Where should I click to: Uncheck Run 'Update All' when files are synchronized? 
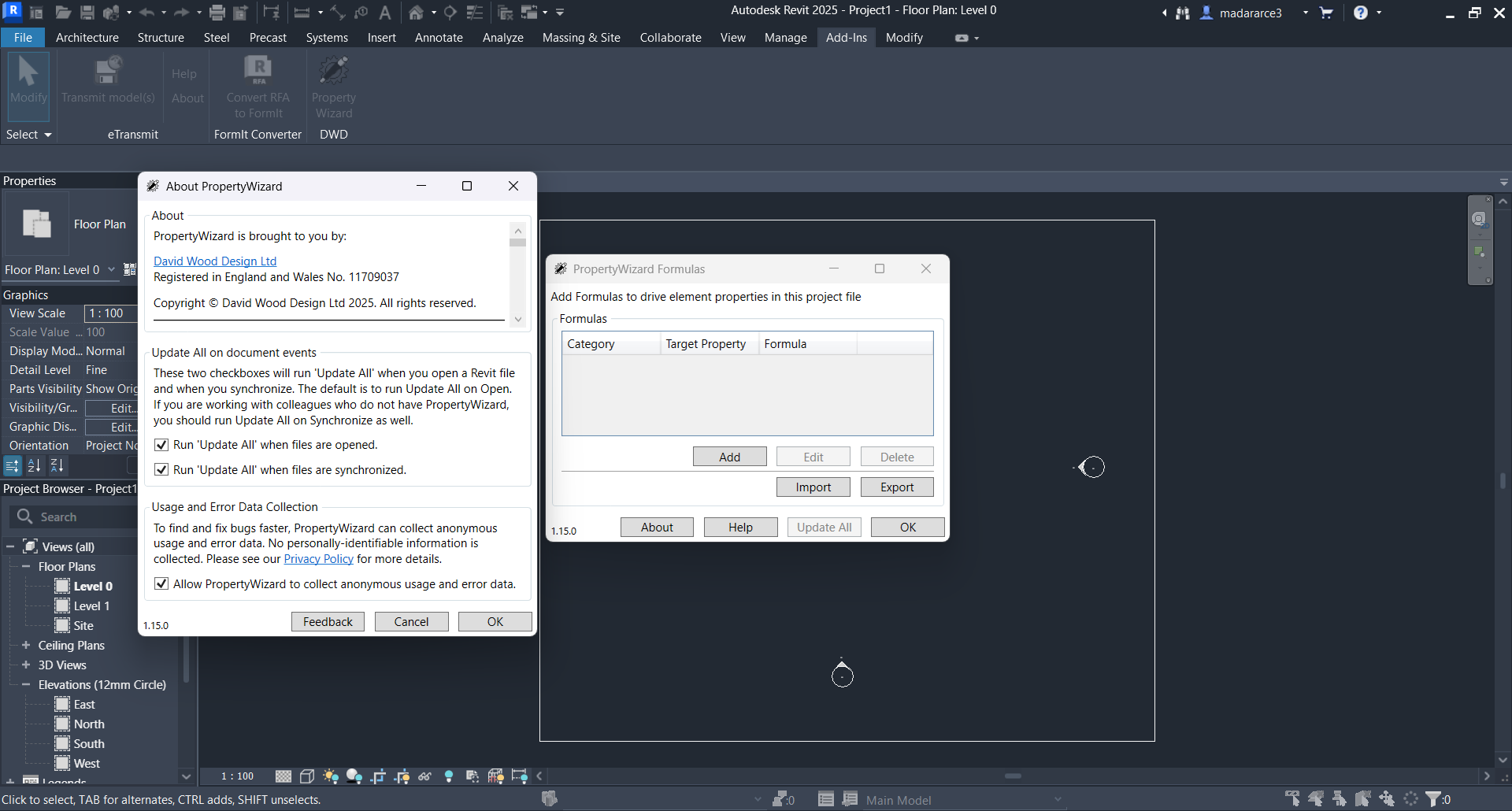161,470
